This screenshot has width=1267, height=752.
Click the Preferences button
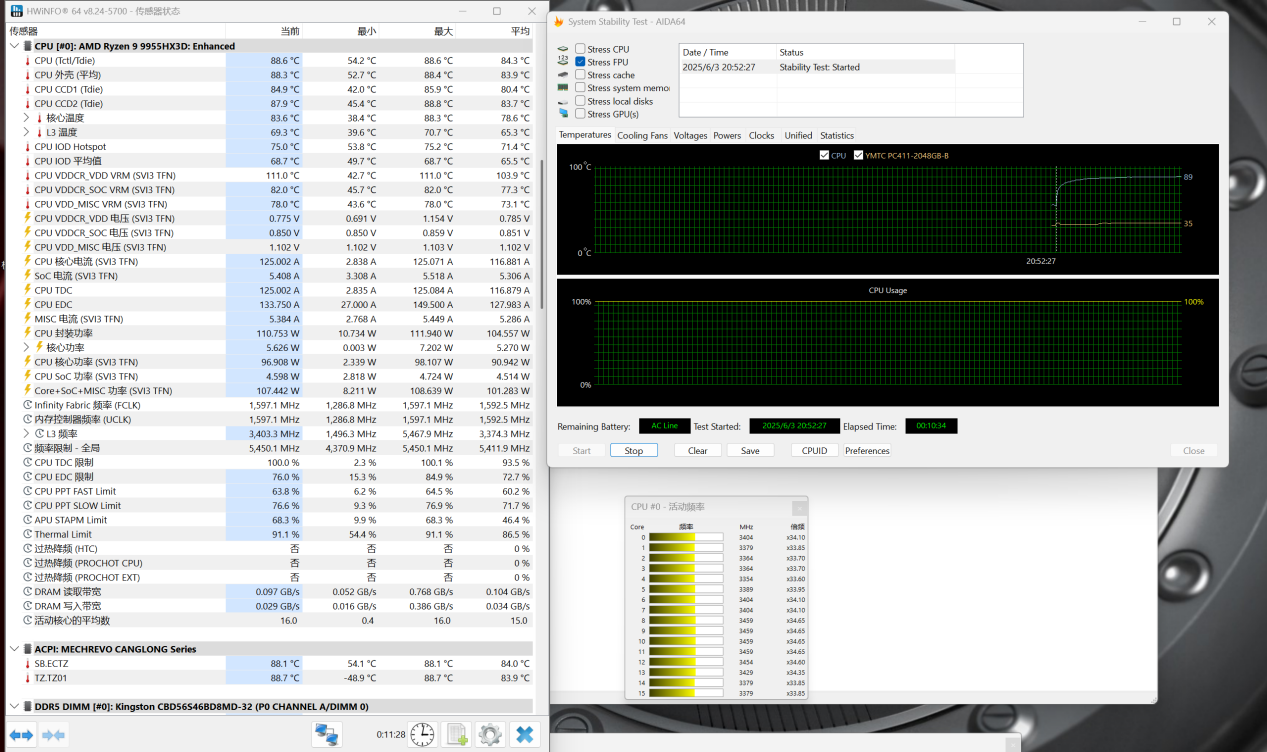(866, 451)
